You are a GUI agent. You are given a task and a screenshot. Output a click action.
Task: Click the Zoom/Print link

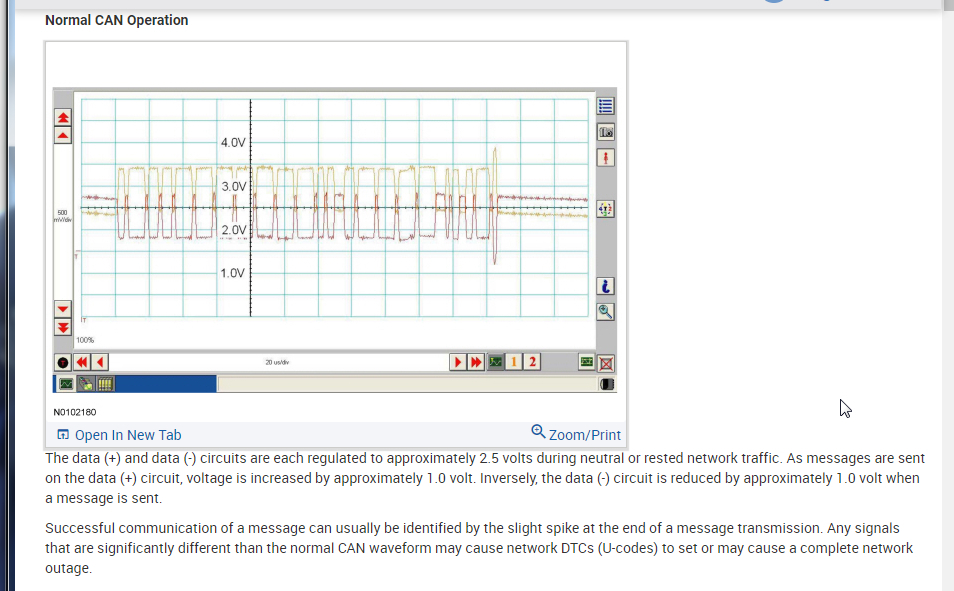pyautogui.click(x=585, y=435)
